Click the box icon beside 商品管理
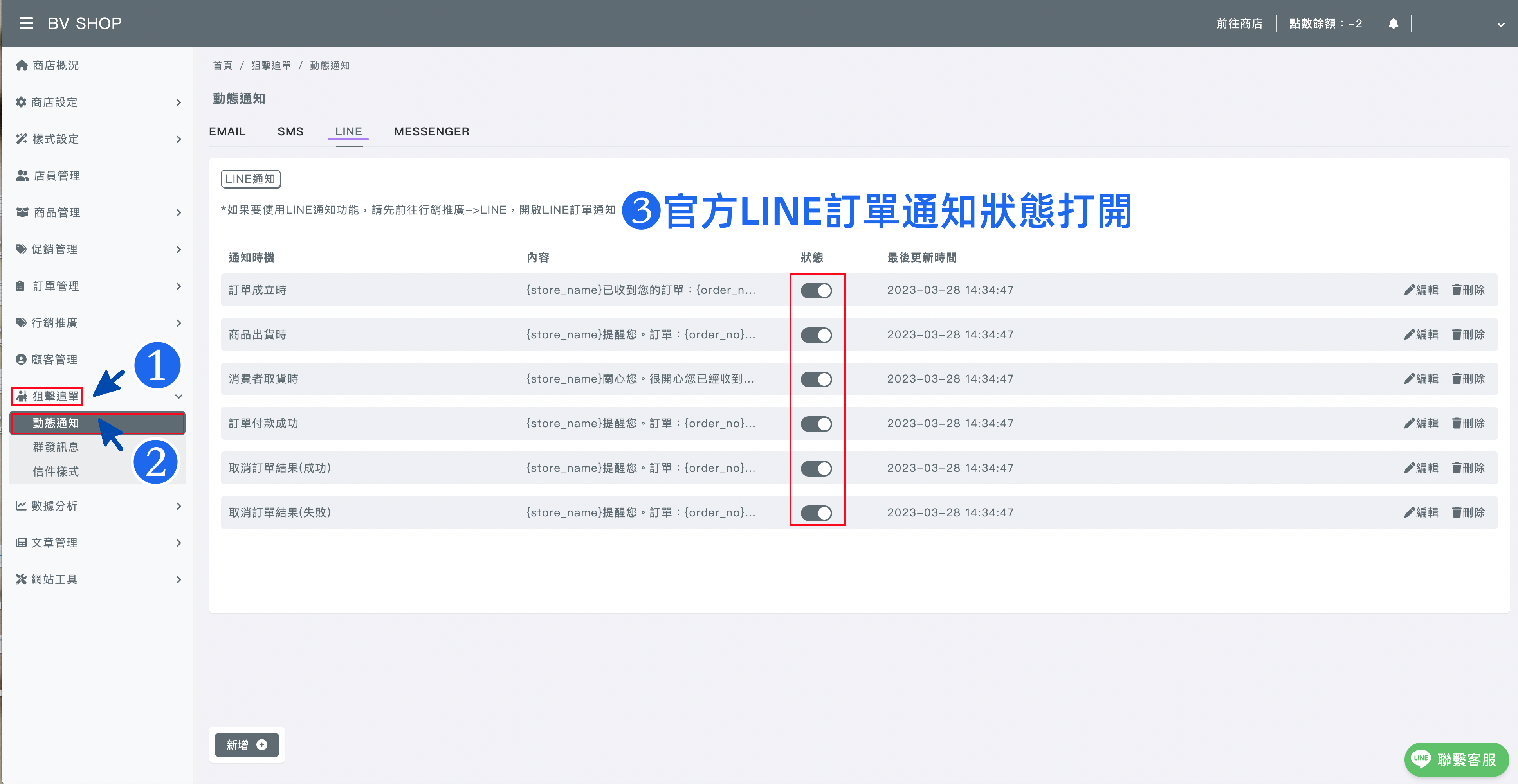Viewport: 1518px width, 784px height. pyautogui.click(x=22, y=212)
